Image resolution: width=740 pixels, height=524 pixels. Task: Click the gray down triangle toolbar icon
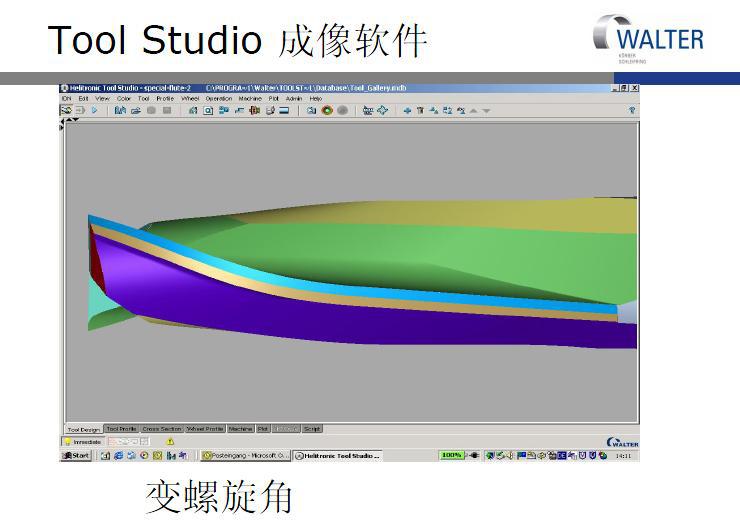click(x=487, y=111)
